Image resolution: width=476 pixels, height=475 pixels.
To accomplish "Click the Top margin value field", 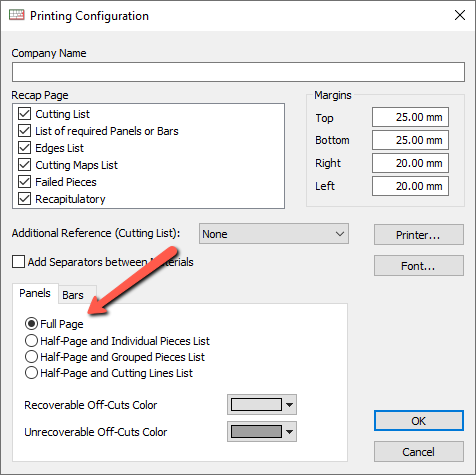I will (410, 117).
